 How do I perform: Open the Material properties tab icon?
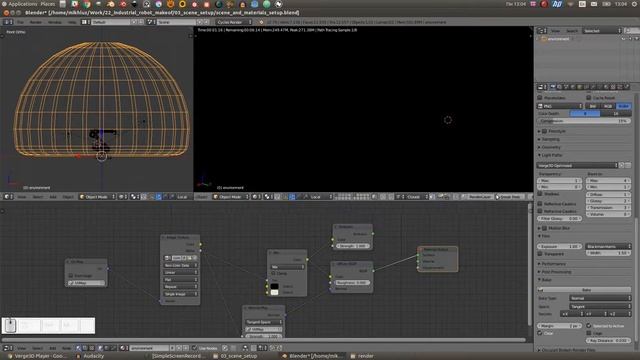tap(606, 87)
